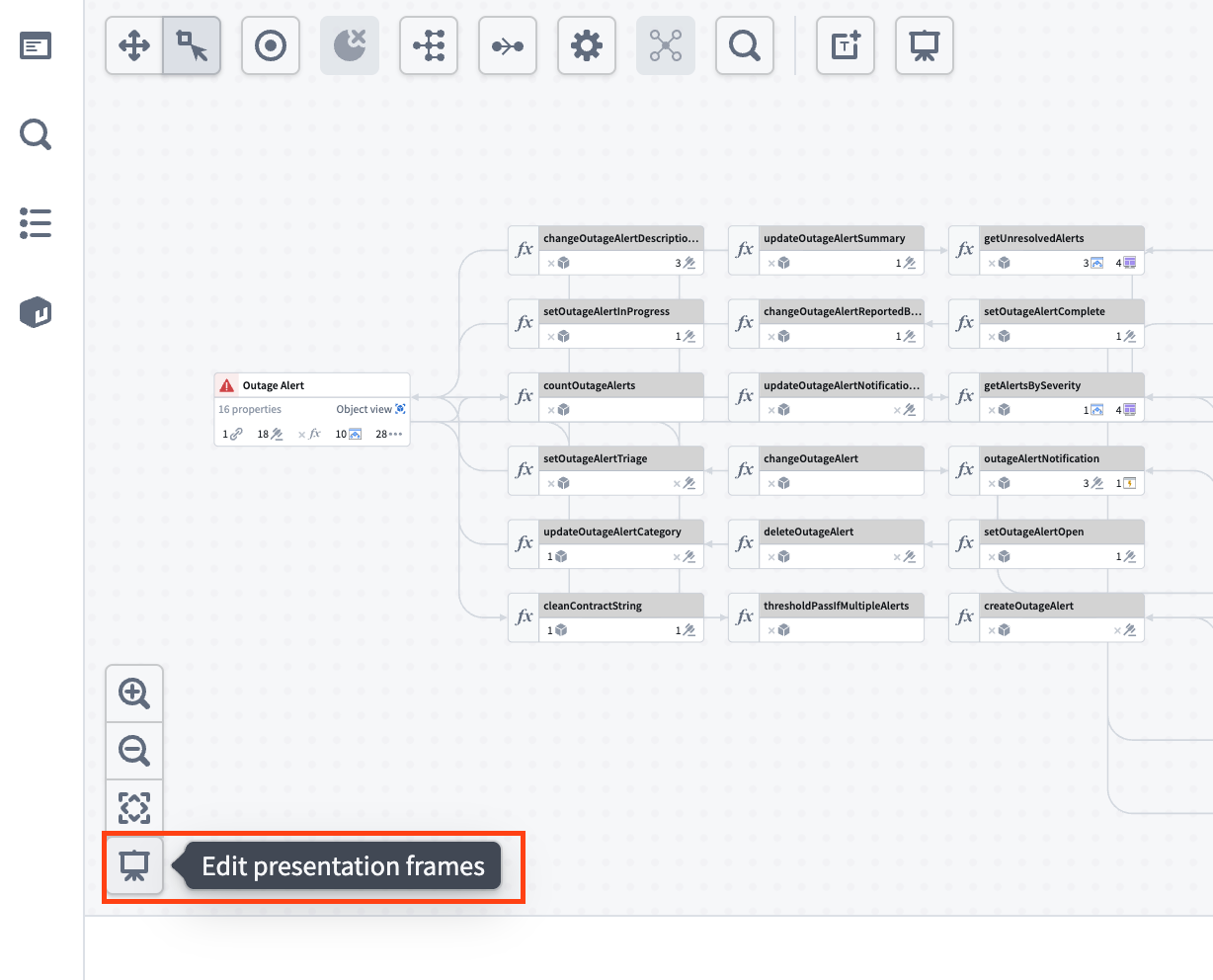
Task: Click the focus target tool in the toolbar
Action: pos(270,45)
